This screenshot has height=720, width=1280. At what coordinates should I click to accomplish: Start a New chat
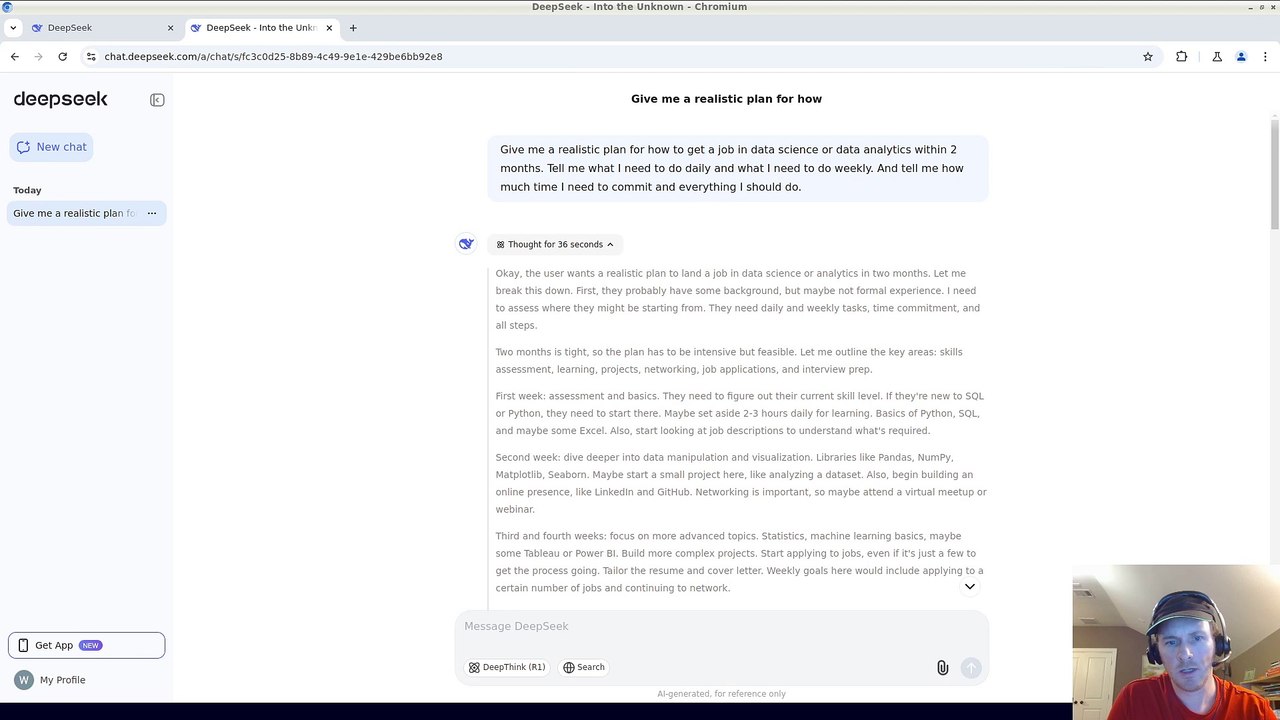click(51, 147)
